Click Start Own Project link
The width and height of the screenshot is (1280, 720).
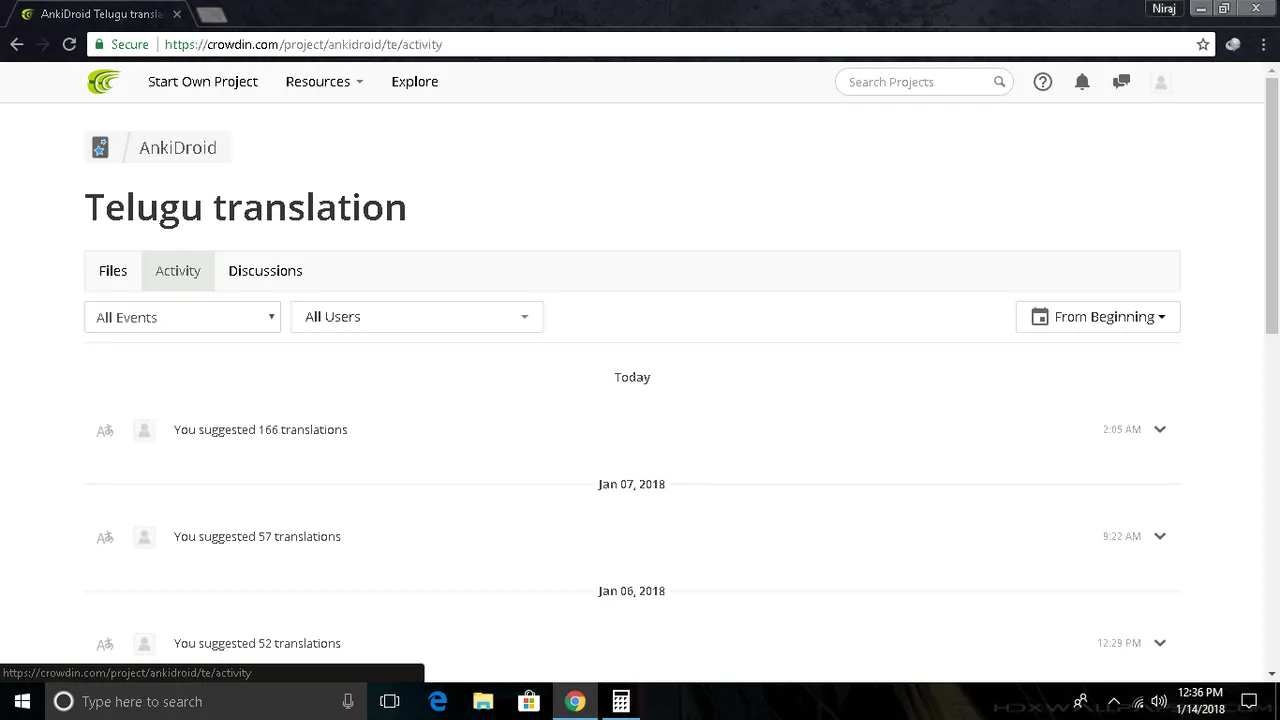tap(203, 82)
